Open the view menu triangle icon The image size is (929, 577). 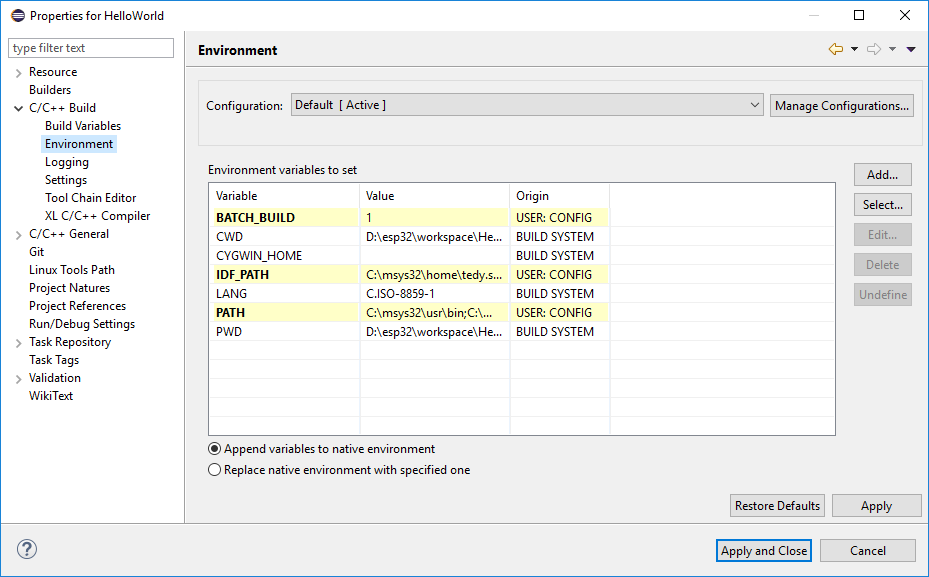[911, 50]
